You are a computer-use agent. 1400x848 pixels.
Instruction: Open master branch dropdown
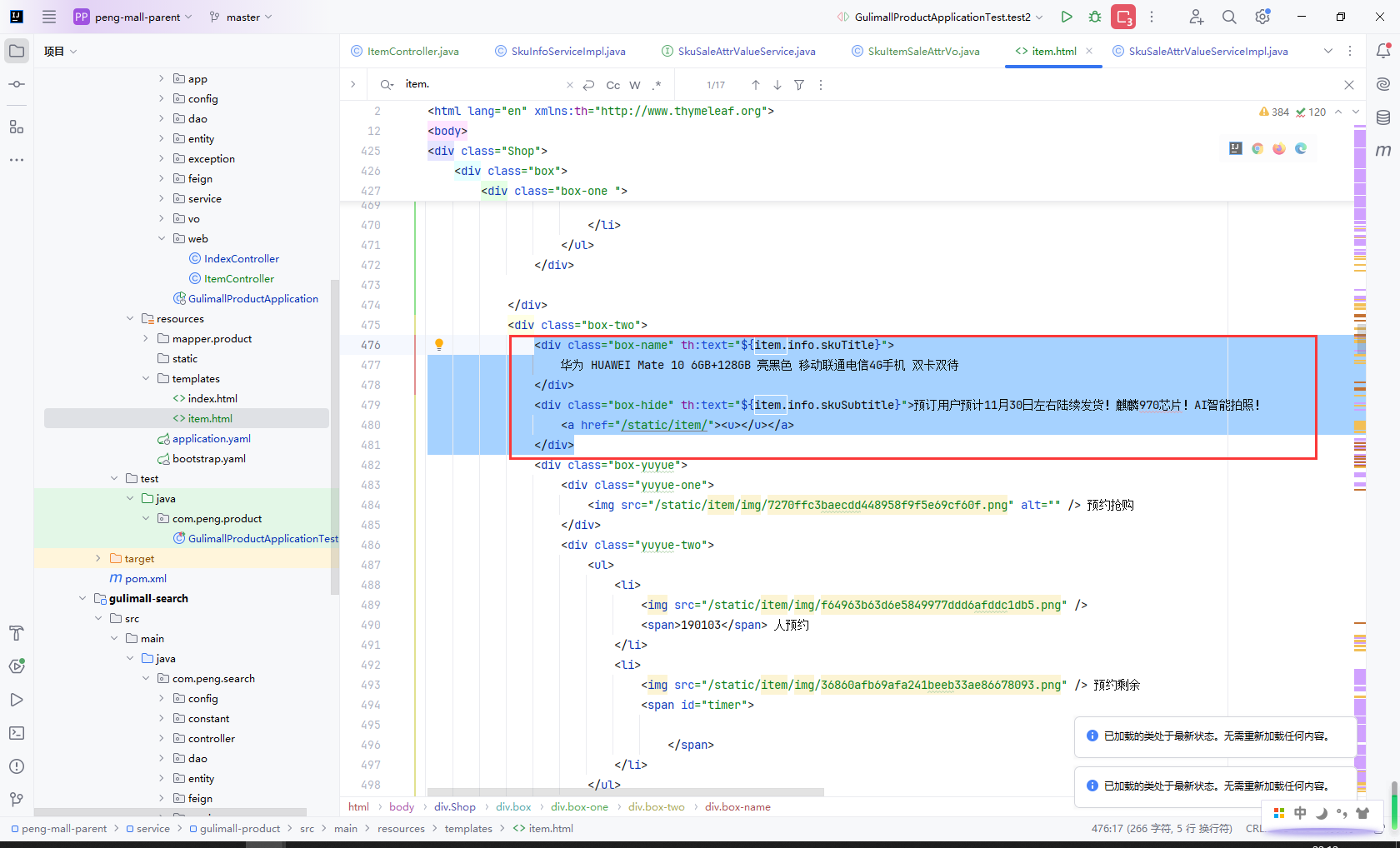point(241,17)
